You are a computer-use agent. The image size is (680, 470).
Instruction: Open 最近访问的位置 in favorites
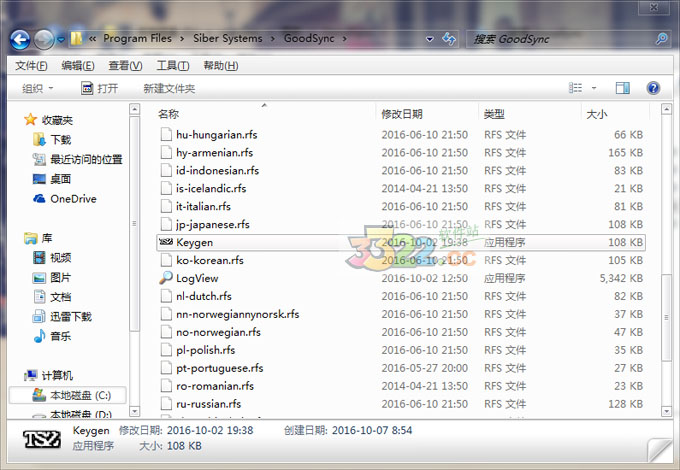[86, 159]
